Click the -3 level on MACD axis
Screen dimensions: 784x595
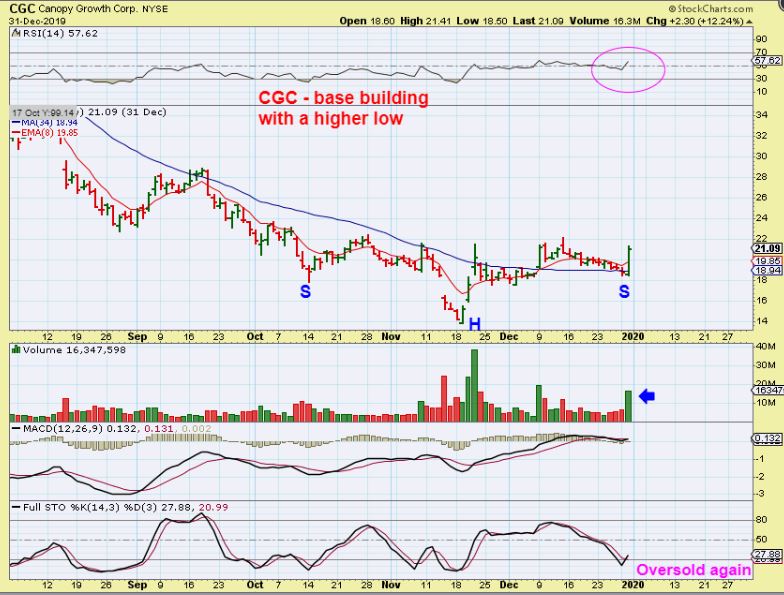click(x=760, y=494)
